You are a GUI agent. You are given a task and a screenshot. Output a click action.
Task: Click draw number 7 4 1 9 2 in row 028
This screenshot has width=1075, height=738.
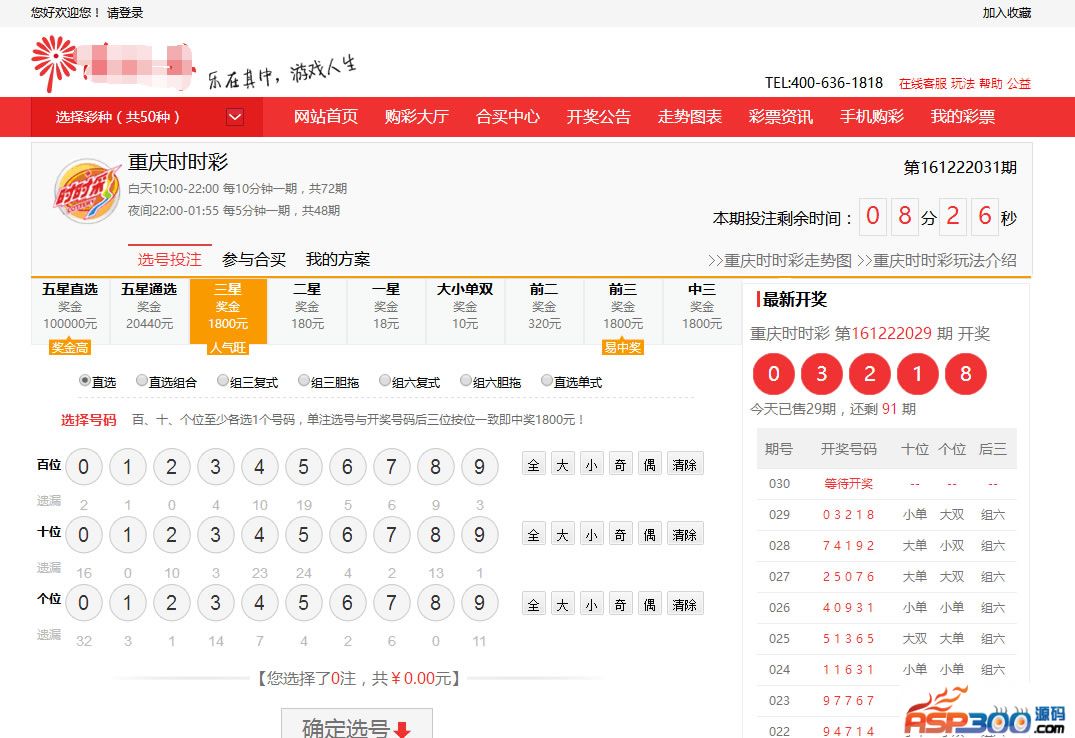[849, 546]
